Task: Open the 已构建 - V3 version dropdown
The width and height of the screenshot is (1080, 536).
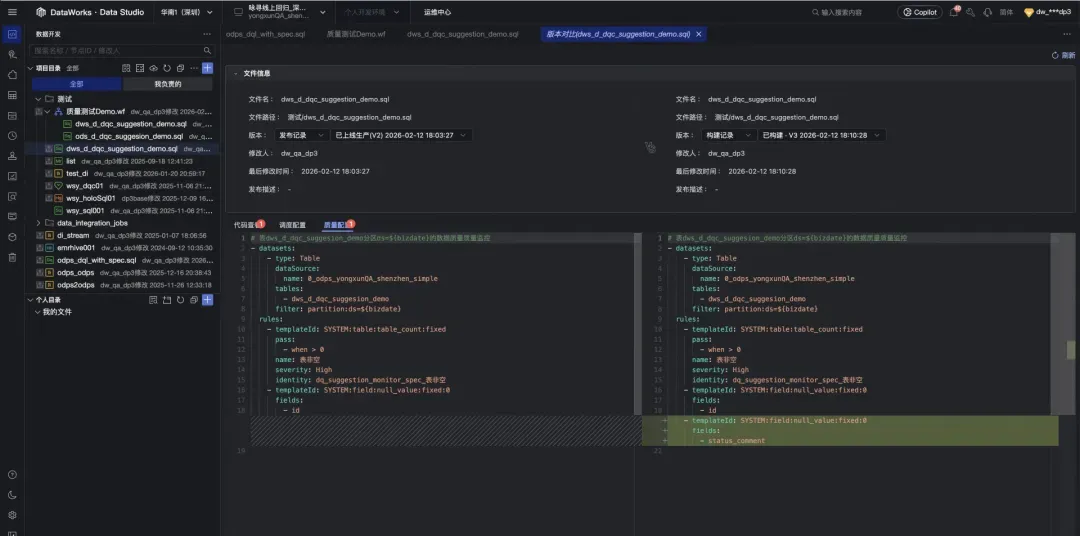Action: (x=822, y=135)
